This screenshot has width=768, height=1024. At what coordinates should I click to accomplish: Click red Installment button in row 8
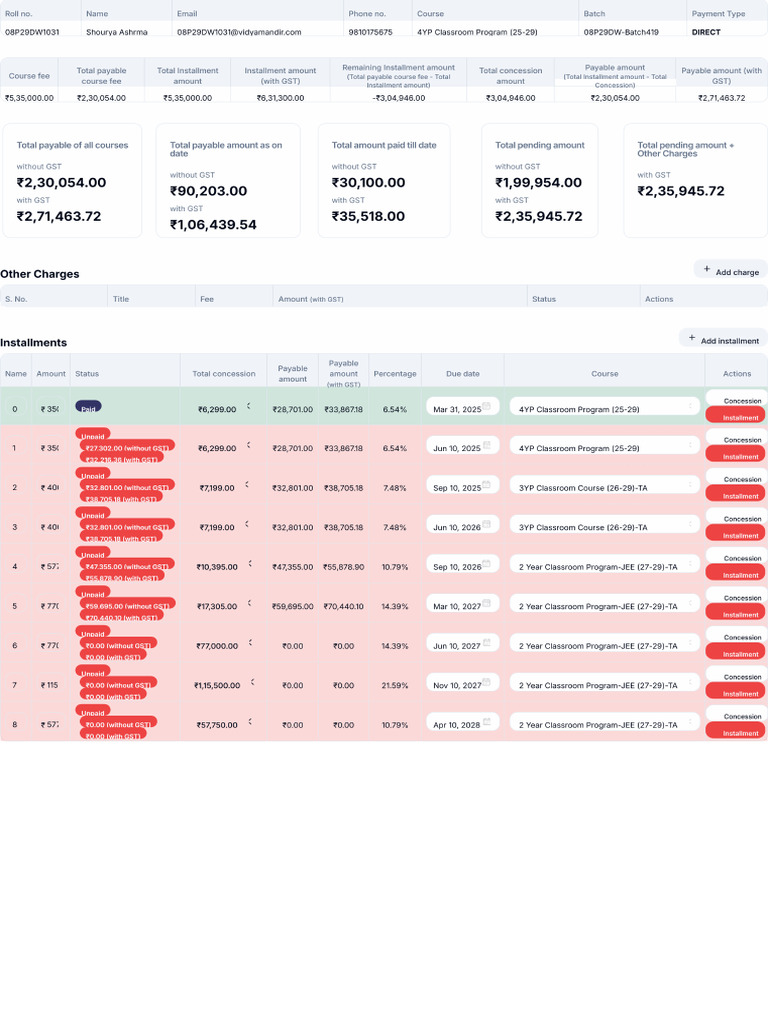[x=736, y=731]
